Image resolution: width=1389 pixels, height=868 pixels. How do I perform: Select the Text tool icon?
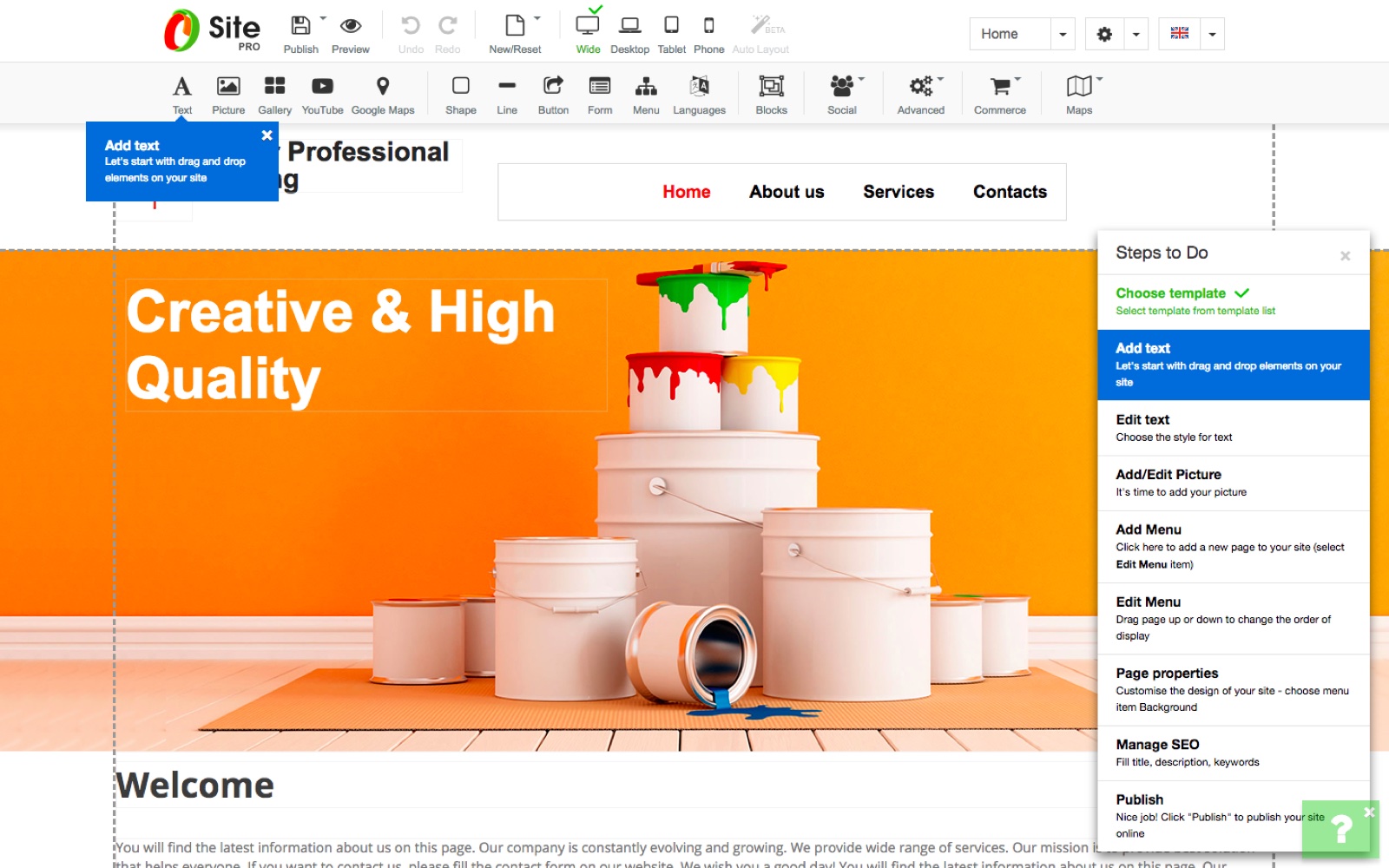[x=181, y=87]
